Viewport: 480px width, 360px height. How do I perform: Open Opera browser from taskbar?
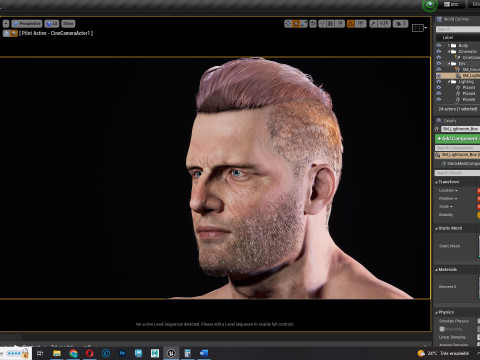[90, 353]
